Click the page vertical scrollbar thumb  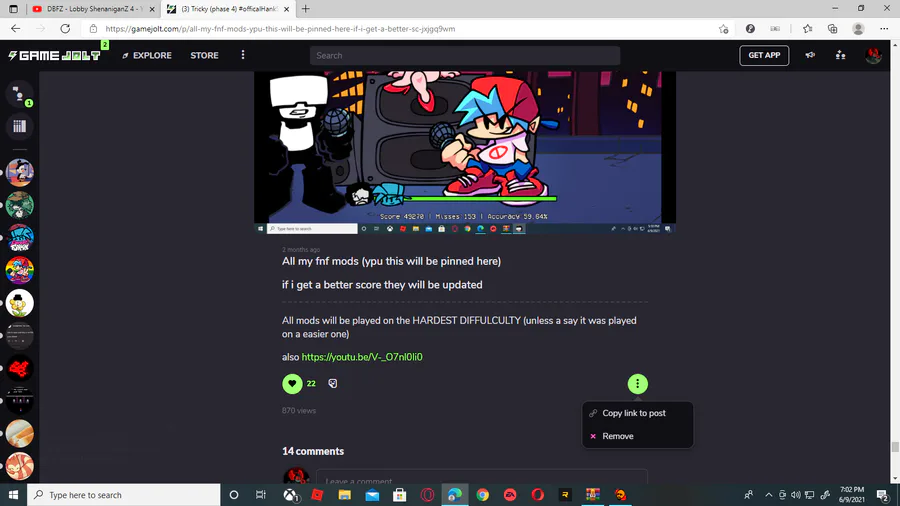coord(895,446)
